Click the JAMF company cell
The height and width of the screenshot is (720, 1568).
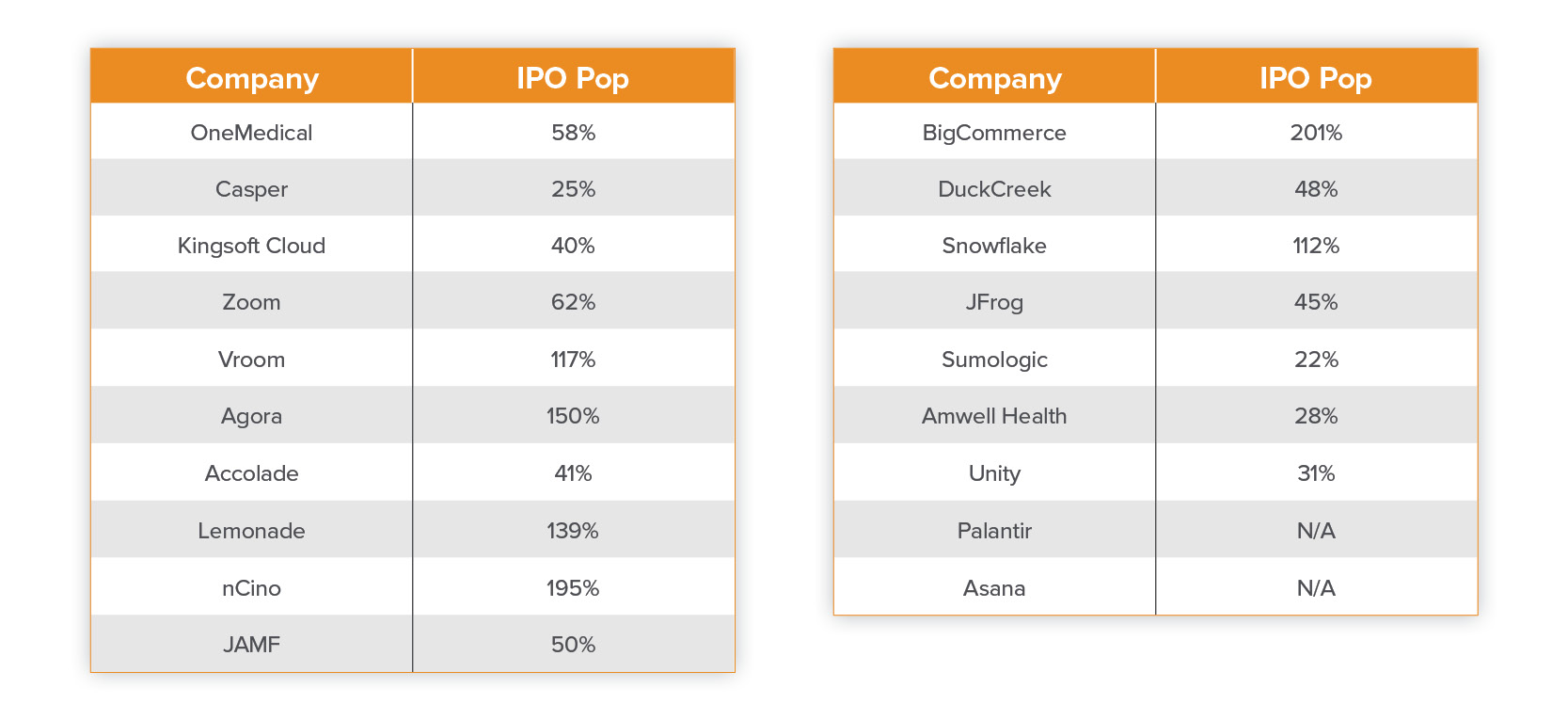click(251, 645)
